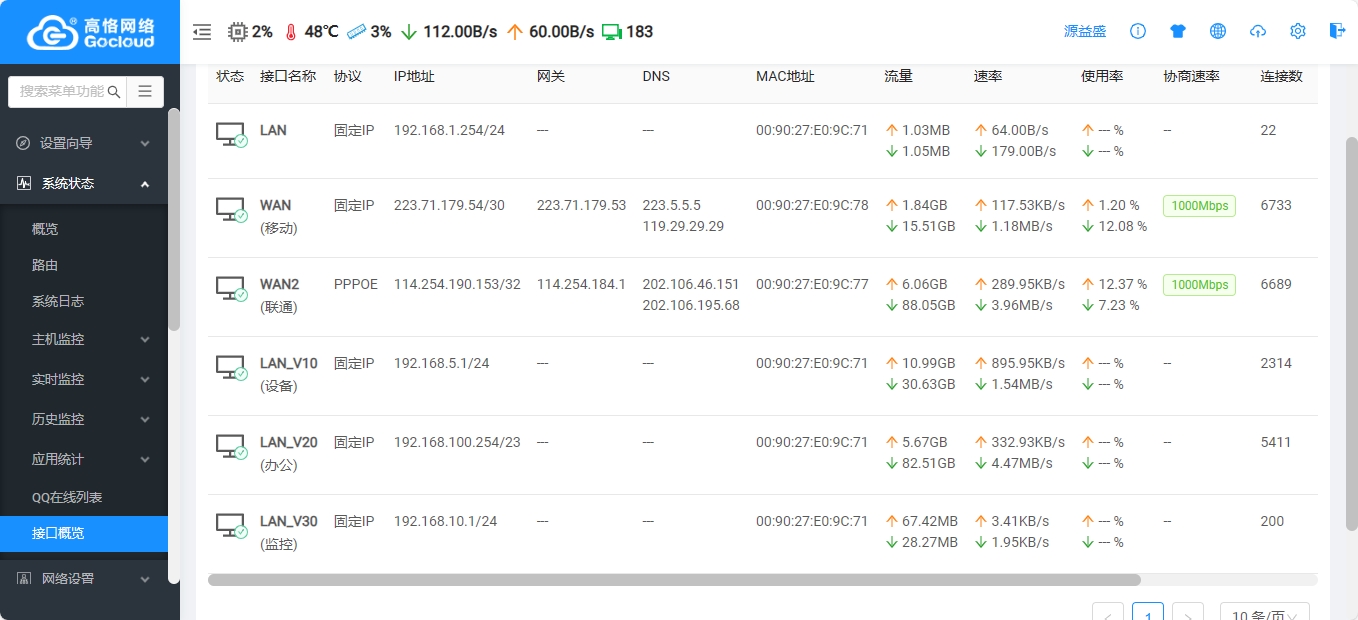Click the 源益盛 link in header

(x=1085, y=32)
